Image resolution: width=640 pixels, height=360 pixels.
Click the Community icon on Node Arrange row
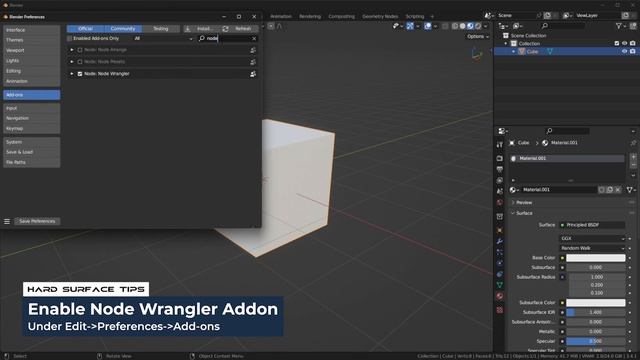point(253,50)
